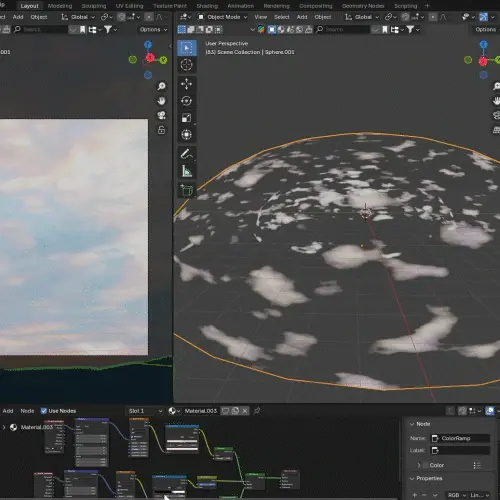Collapse the Properties panel in sidebar

tap(412, 478)
